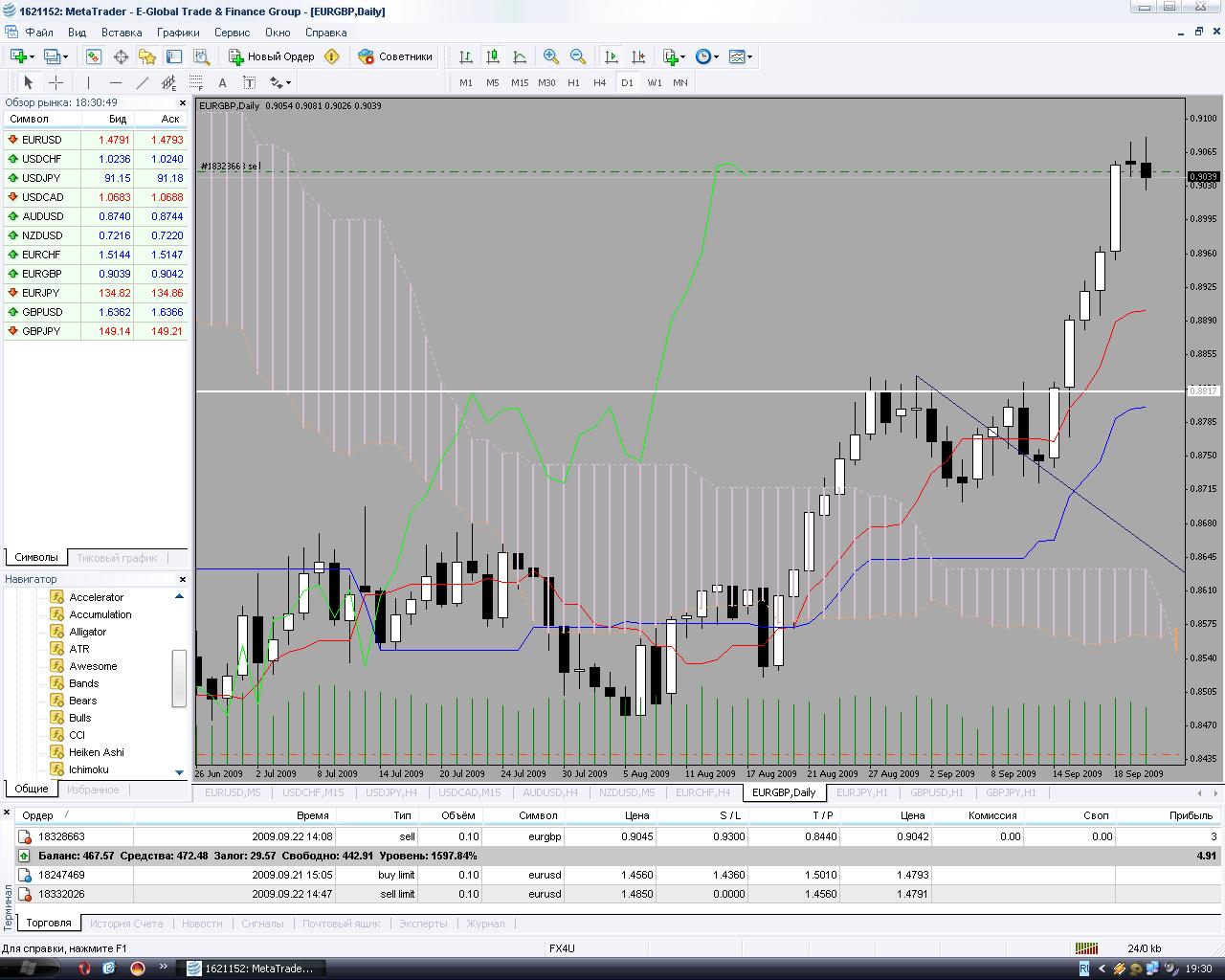The height and width of the screenshot is (980, 1225).
Task: Select EURGBP in Market Watch
Action: (96, 274)
